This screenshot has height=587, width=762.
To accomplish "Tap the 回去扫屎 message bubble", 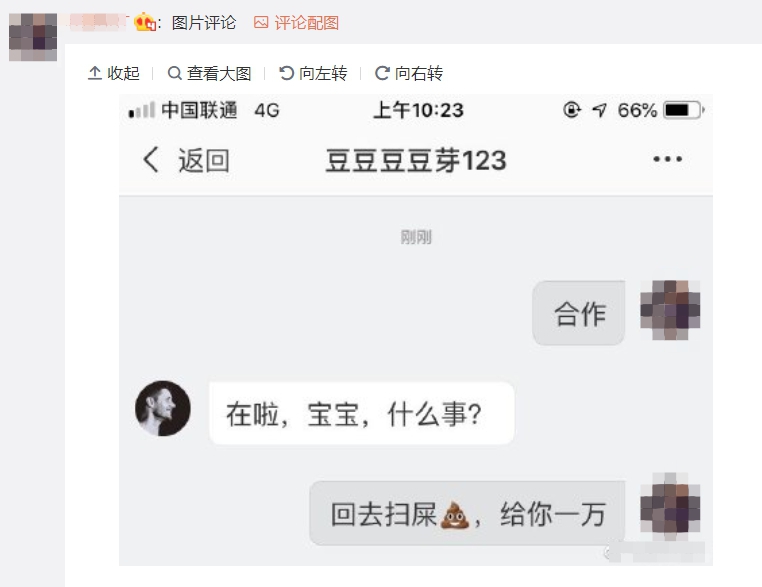I will (467, 513).
